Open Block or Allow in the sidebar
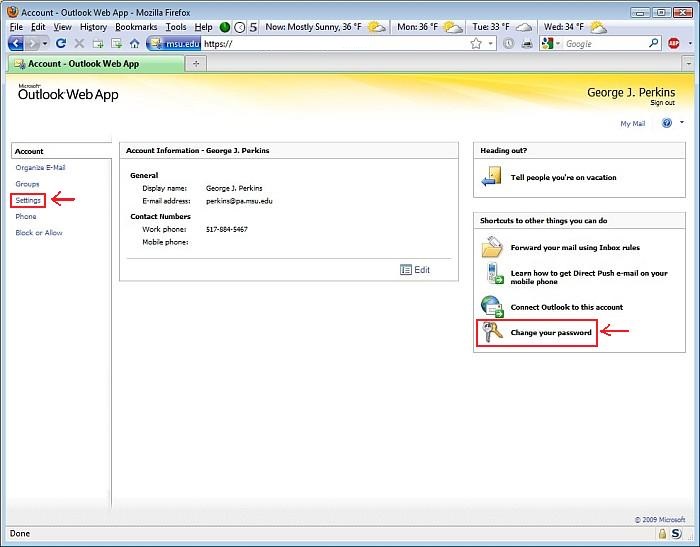The height and width of the screenshot is (547, 700). tap(39, 233)
